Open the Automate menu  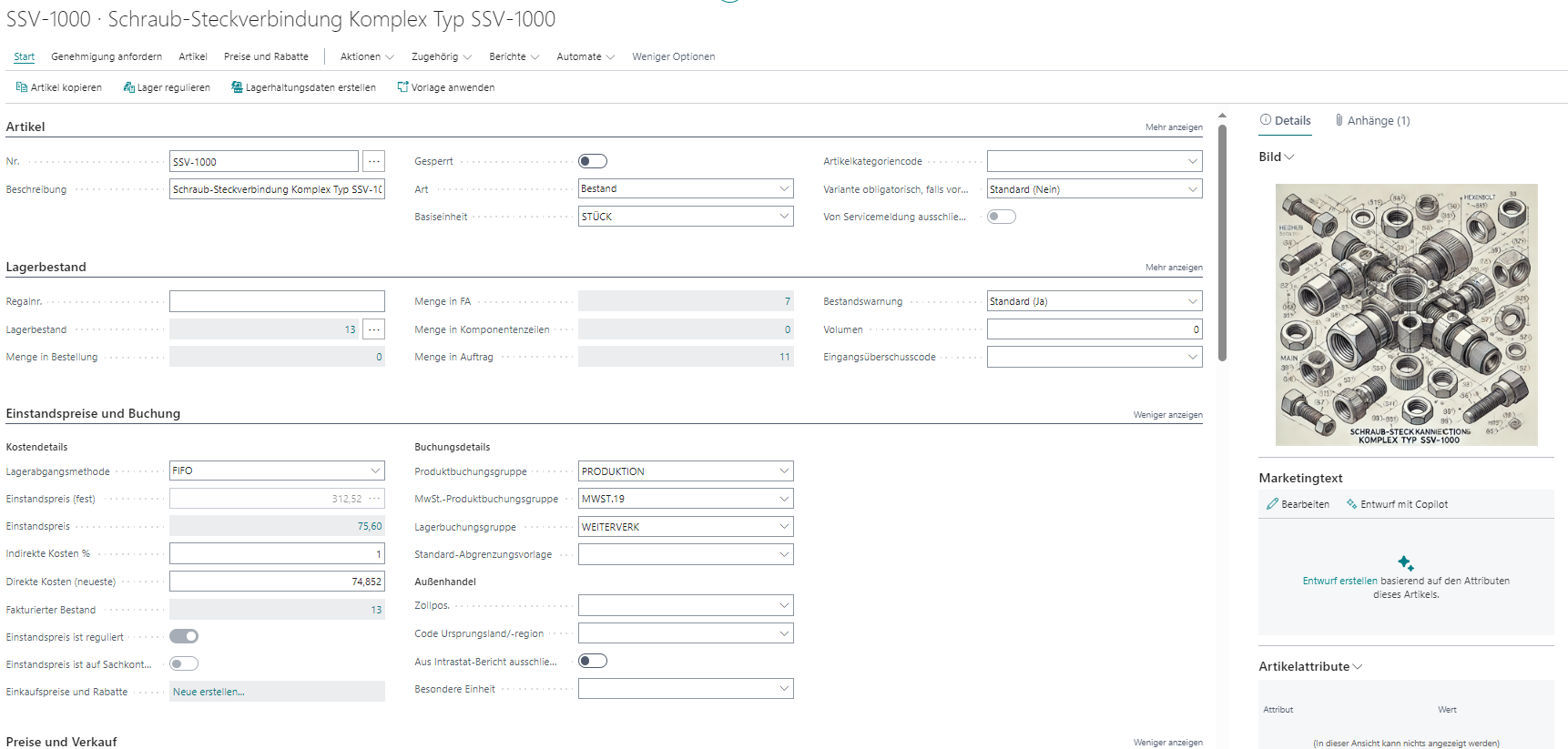tap(585, 56)
